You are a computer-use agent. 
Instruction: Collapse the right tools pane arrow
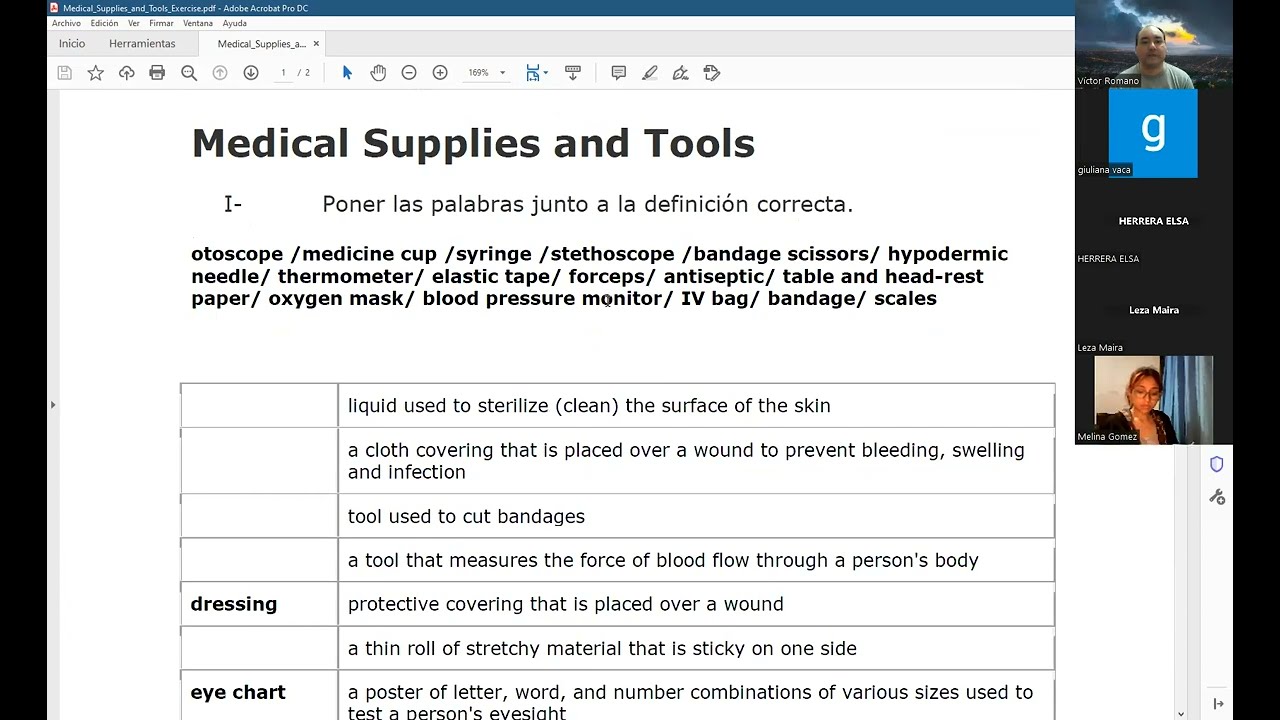coord(1217,704)
